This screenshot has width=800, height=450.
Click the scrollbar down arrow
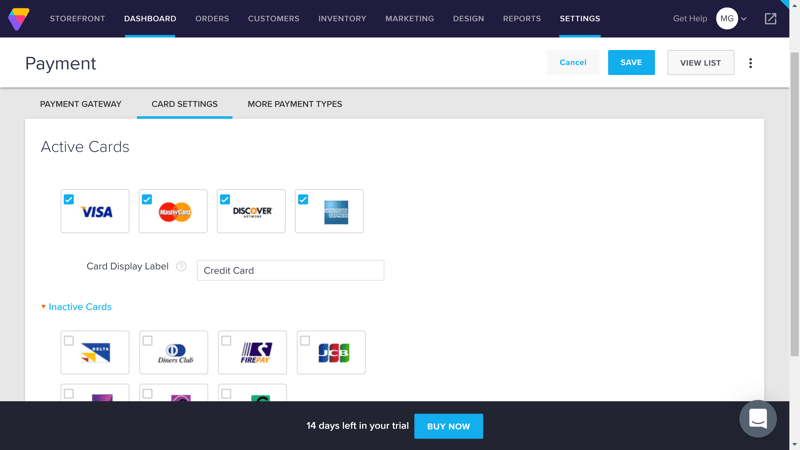pyautogui.click(x=794, y=445)
